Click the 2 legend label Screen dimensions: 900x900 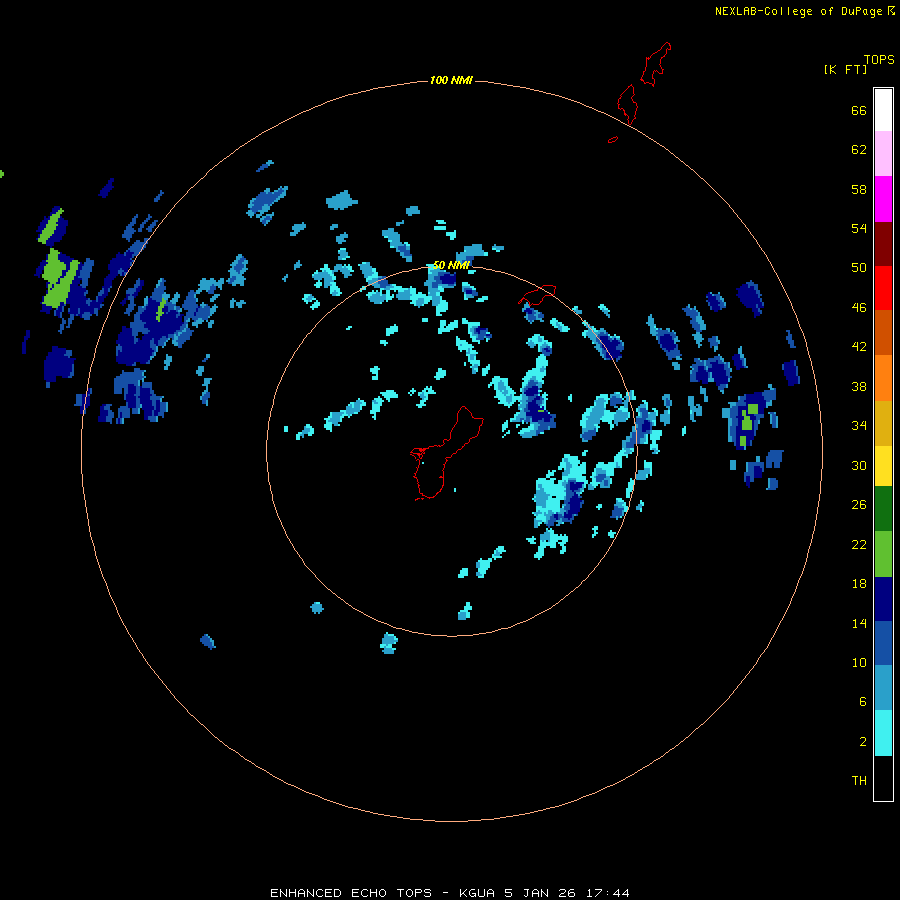click(862, 742)
